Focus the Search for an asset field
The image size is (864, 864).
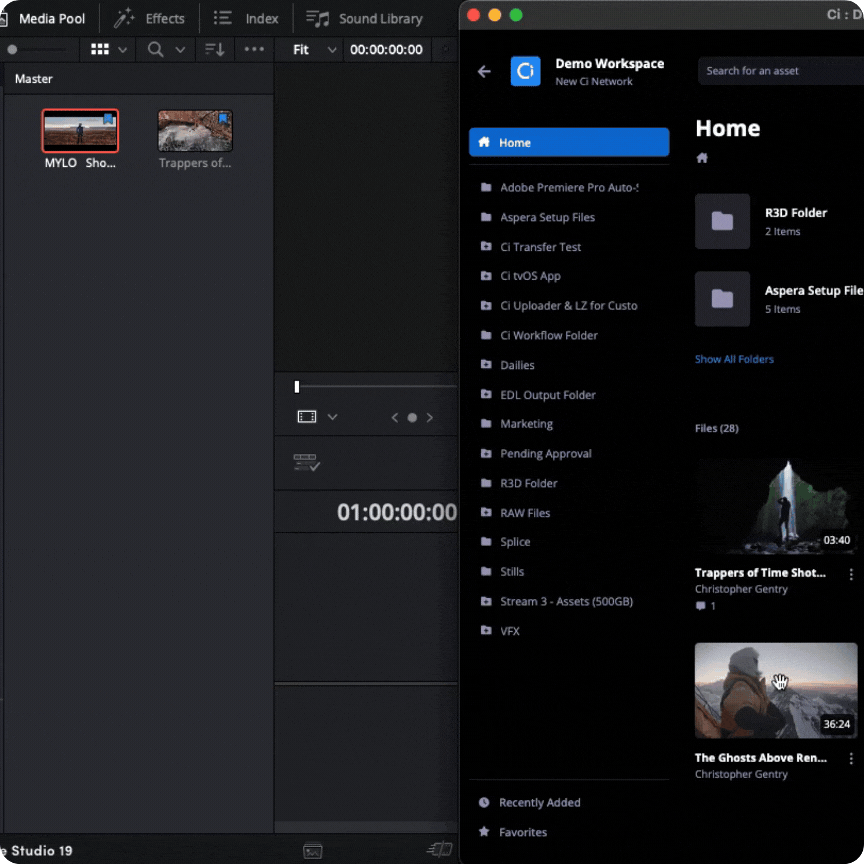pyautogui.click(x=780, y=71)
